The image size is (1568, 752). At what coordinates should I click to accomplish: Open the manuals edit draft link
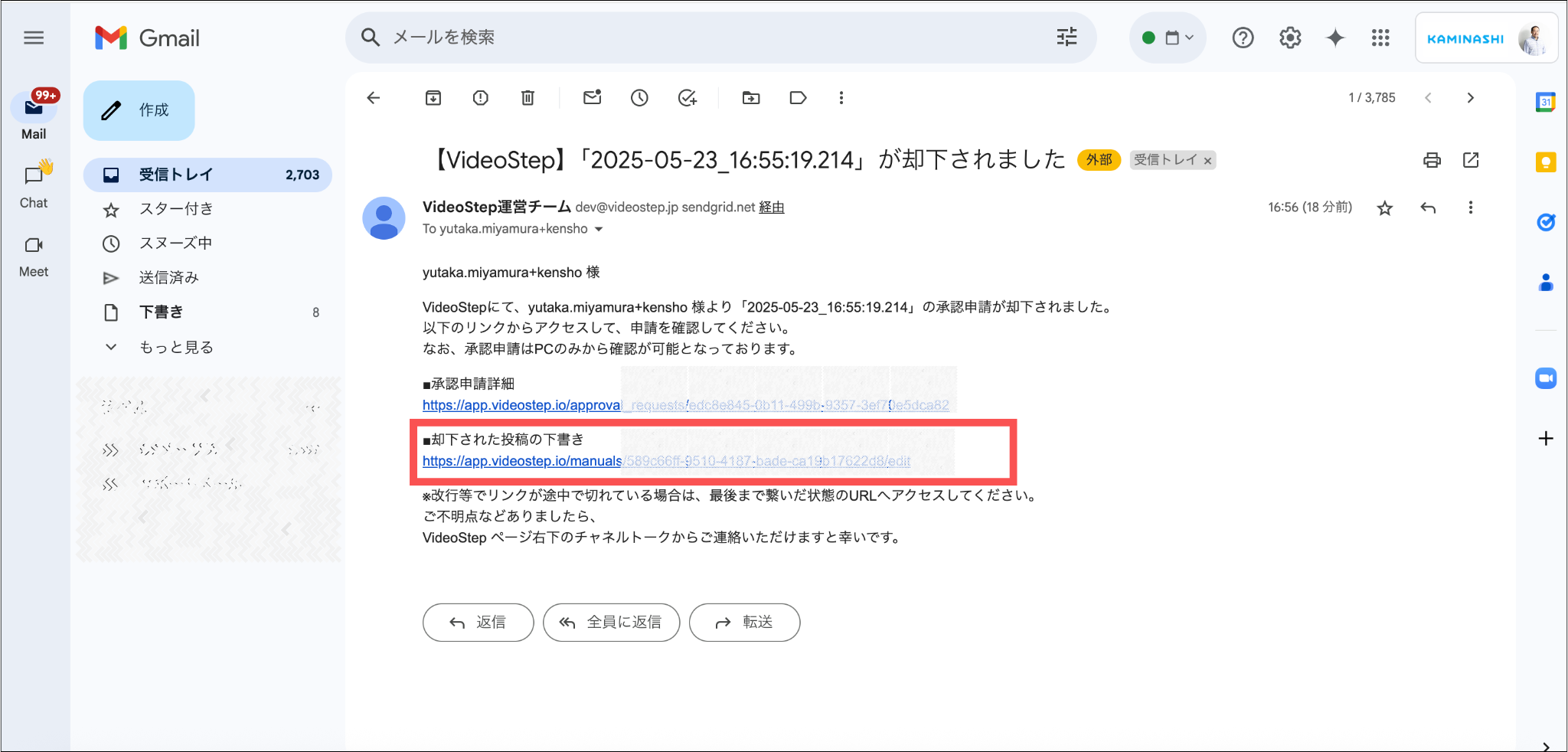pyautogui.click(x=666, y=461)
